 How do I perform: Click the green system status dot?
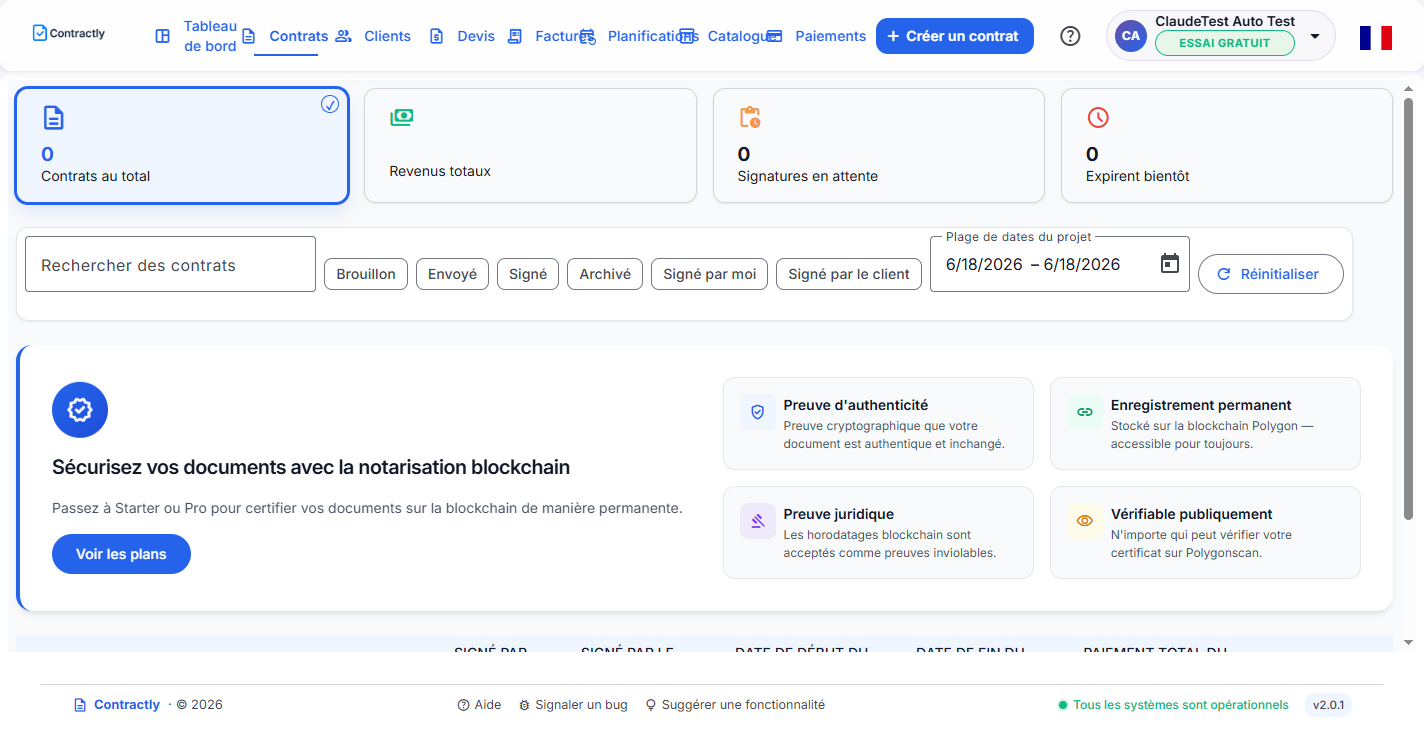[1063, 705]
